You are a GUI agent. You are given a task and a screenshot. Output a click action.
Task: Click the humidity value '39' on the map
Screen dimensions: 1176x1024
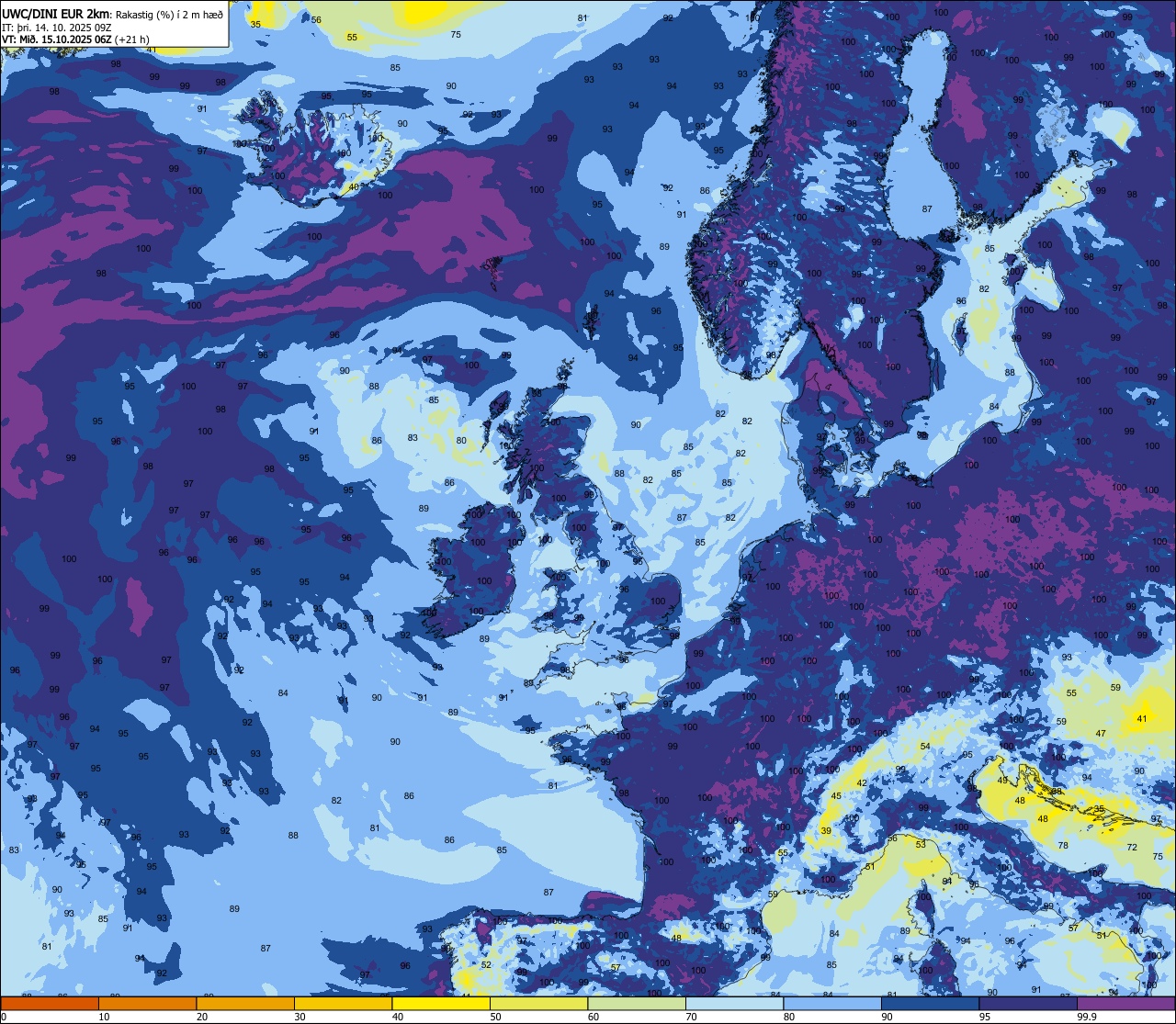826,830
